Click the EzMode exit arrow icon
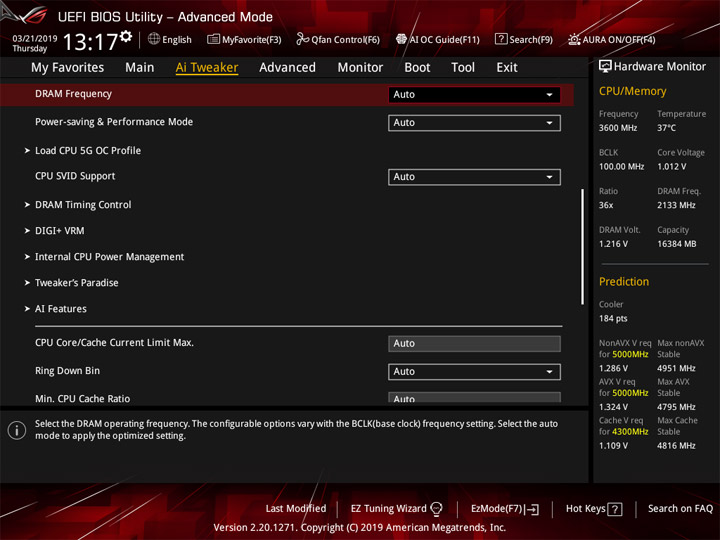 click(531, 509)
